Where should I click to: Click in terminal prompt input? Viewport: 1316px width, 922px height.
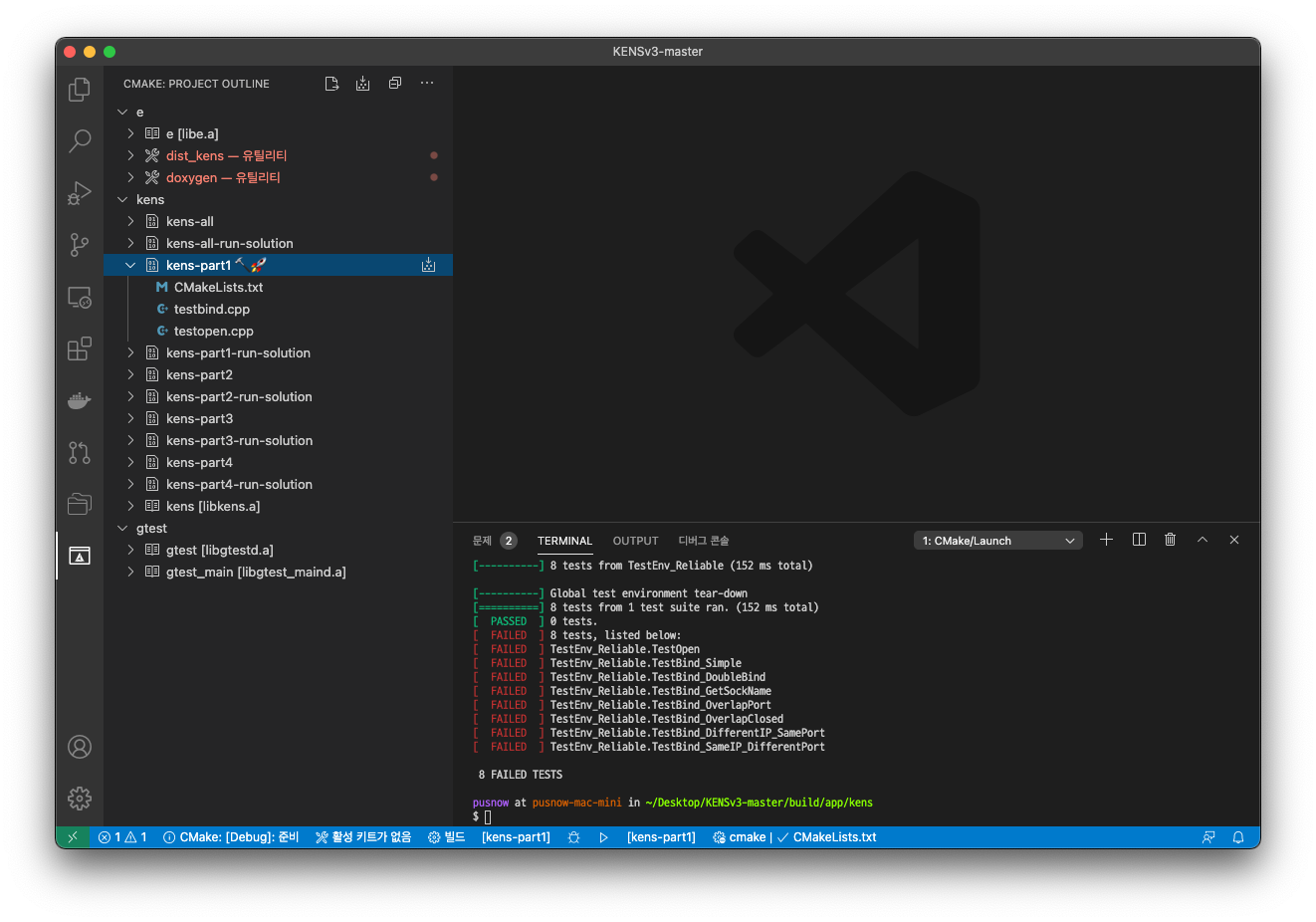point(488,816)
